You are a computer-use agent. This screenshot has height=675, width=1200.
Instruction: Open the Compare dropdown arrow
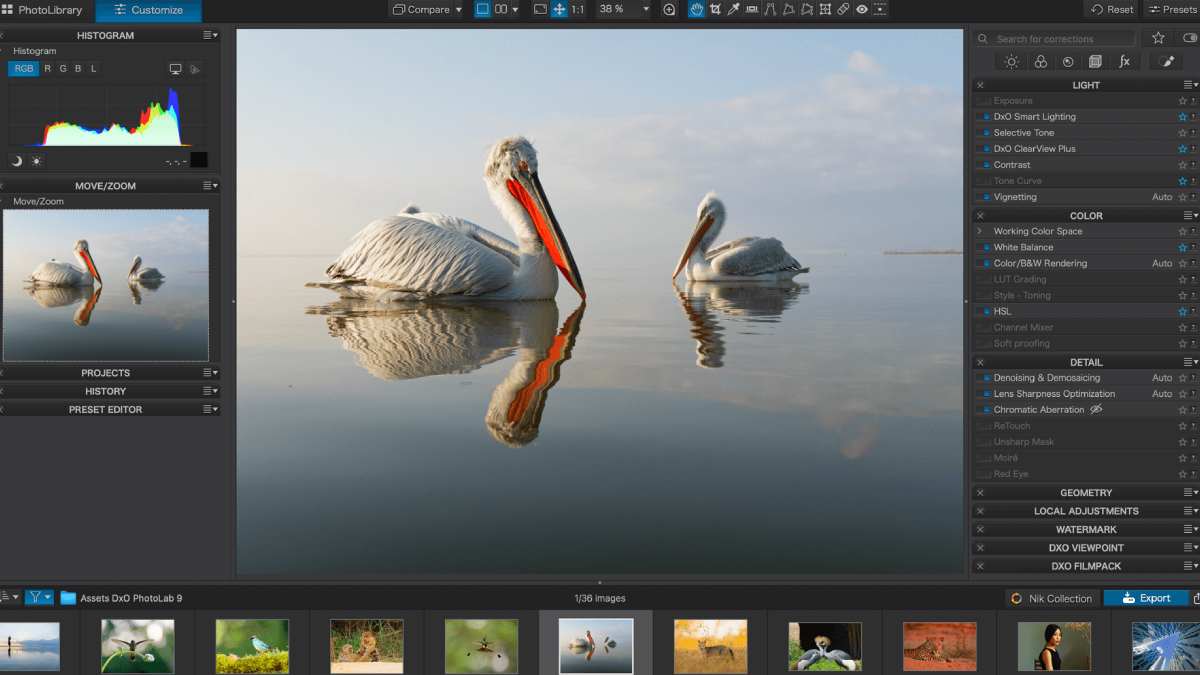(459, 10)
